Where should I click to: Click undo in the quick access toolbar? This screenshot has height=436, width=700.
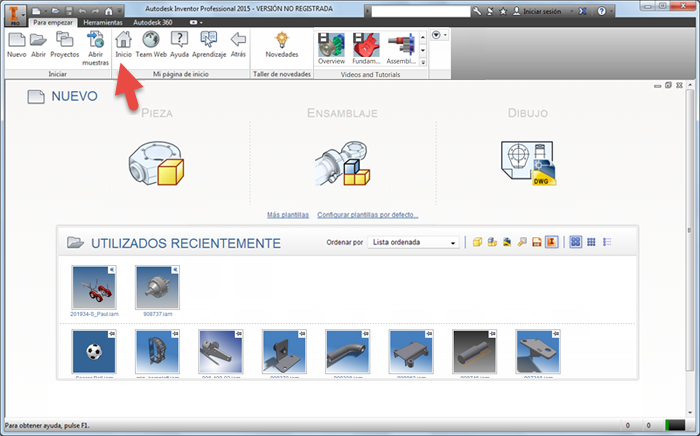pyautogui.click(x=82, y=11)
